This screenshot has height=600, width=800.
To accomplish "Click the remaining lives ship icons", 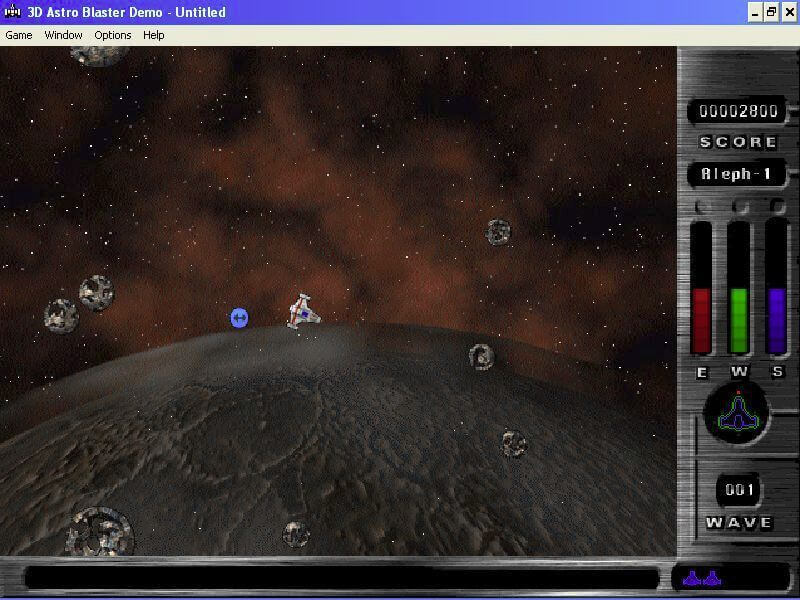I will [702, 578].
